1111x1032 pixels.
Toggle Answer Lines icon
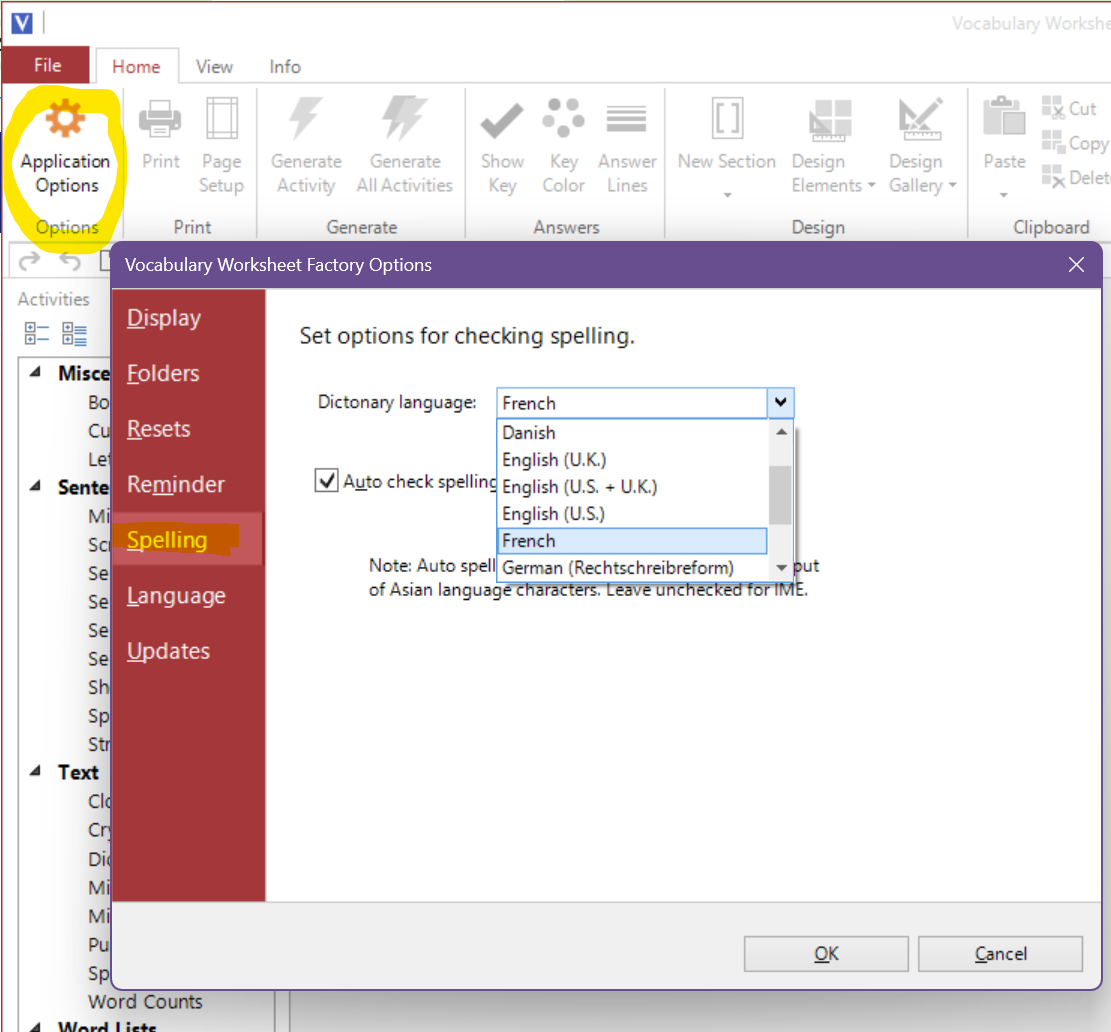click(x=626, y=118)
